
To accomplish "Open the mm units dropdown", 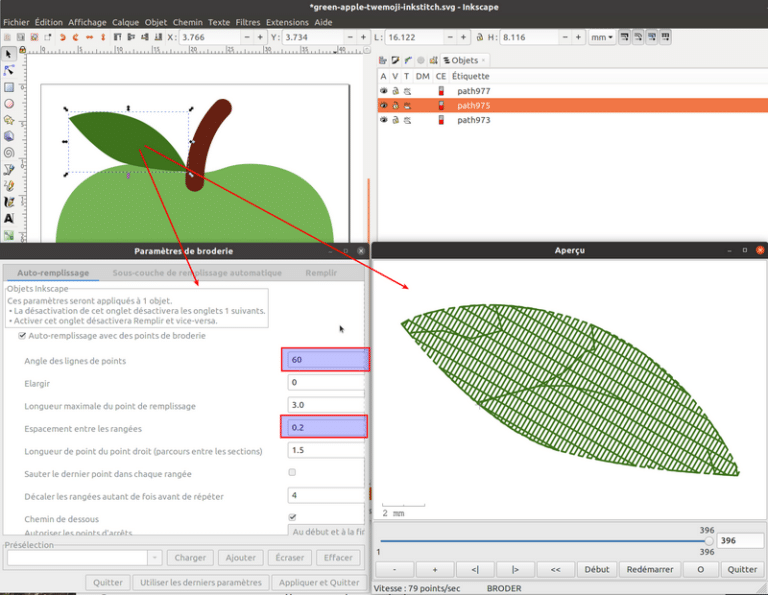I will [x=602, y=37].
